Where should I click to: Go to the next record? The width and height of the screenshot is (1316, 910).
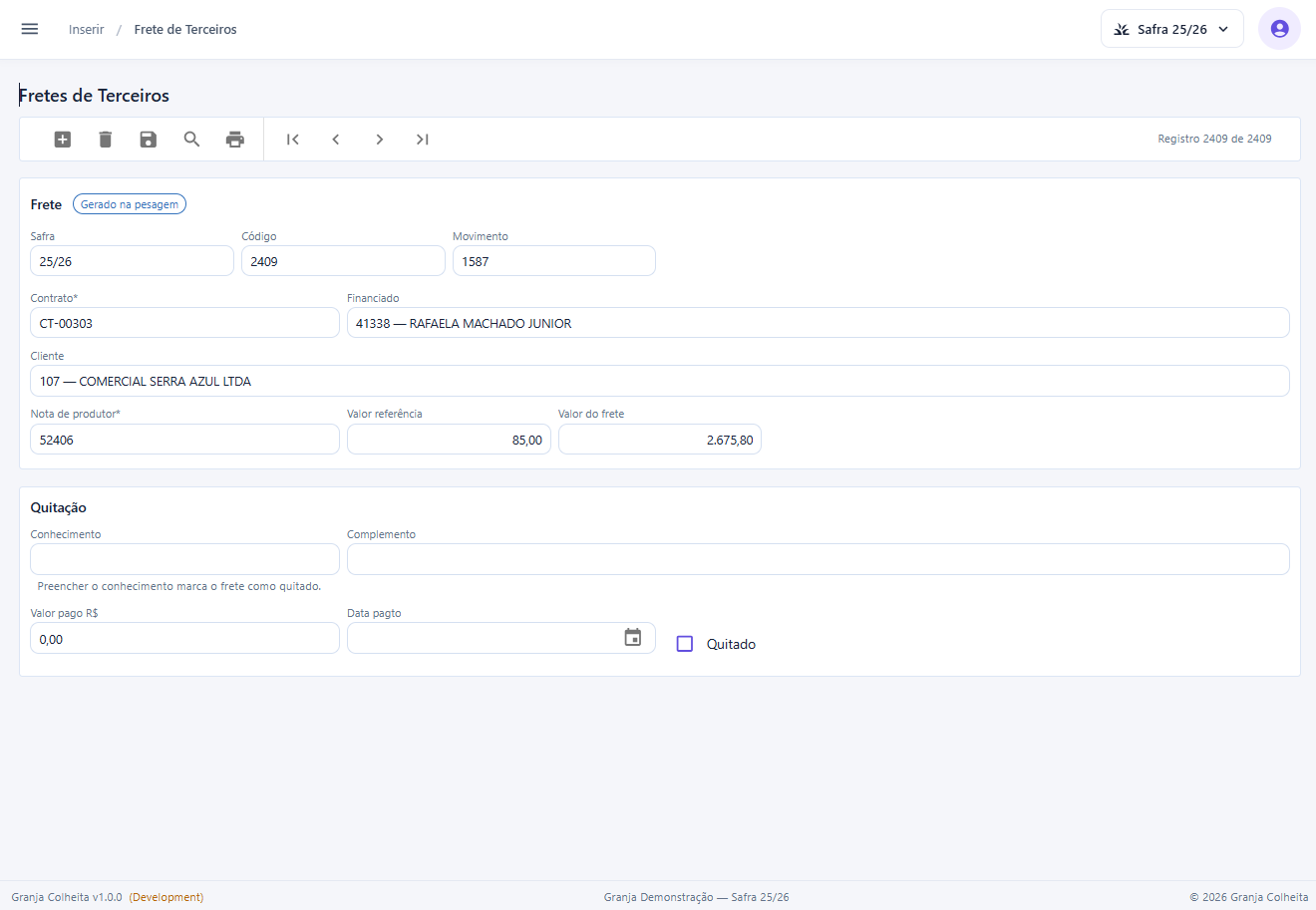379,140
